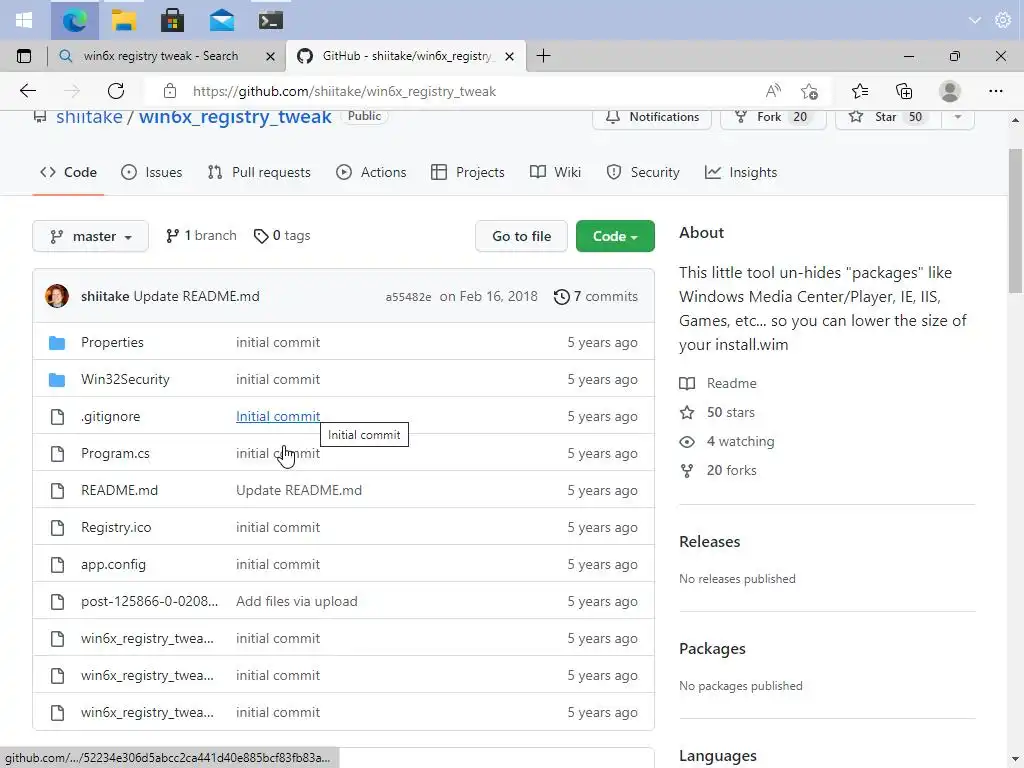Open the Mail app from the taskbar
This screenshot has height=768, width=1024.
coord(221,20)
